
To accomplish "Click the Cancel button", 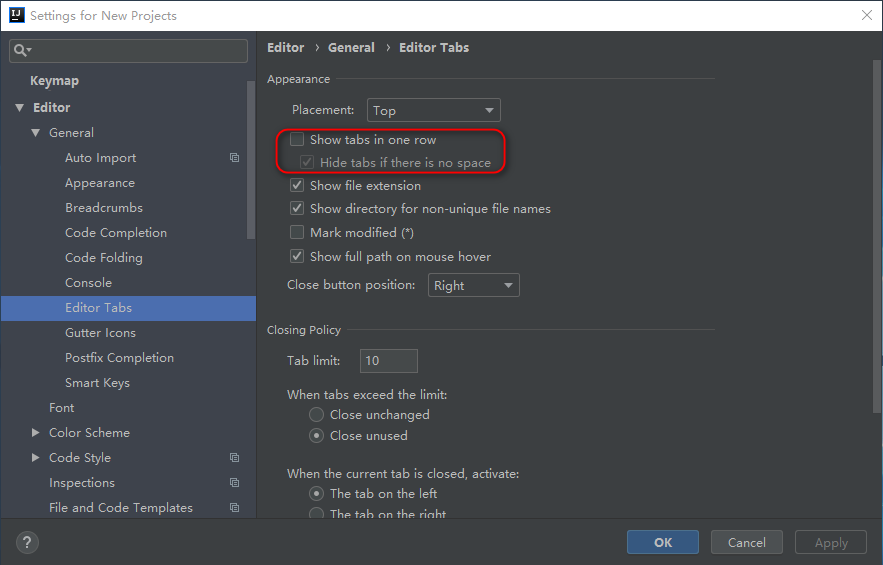I will click(x=747, y=542).
